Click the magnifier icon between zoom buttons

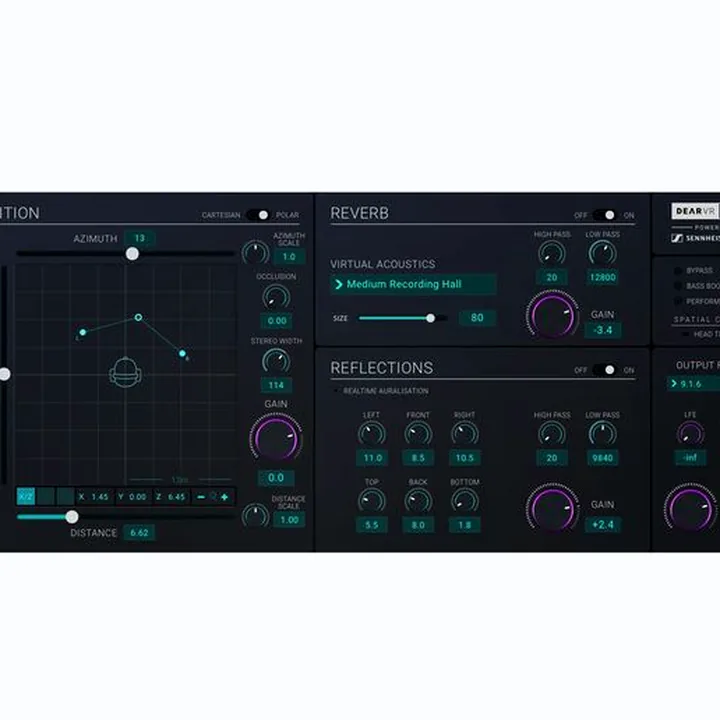pos(213,496)
